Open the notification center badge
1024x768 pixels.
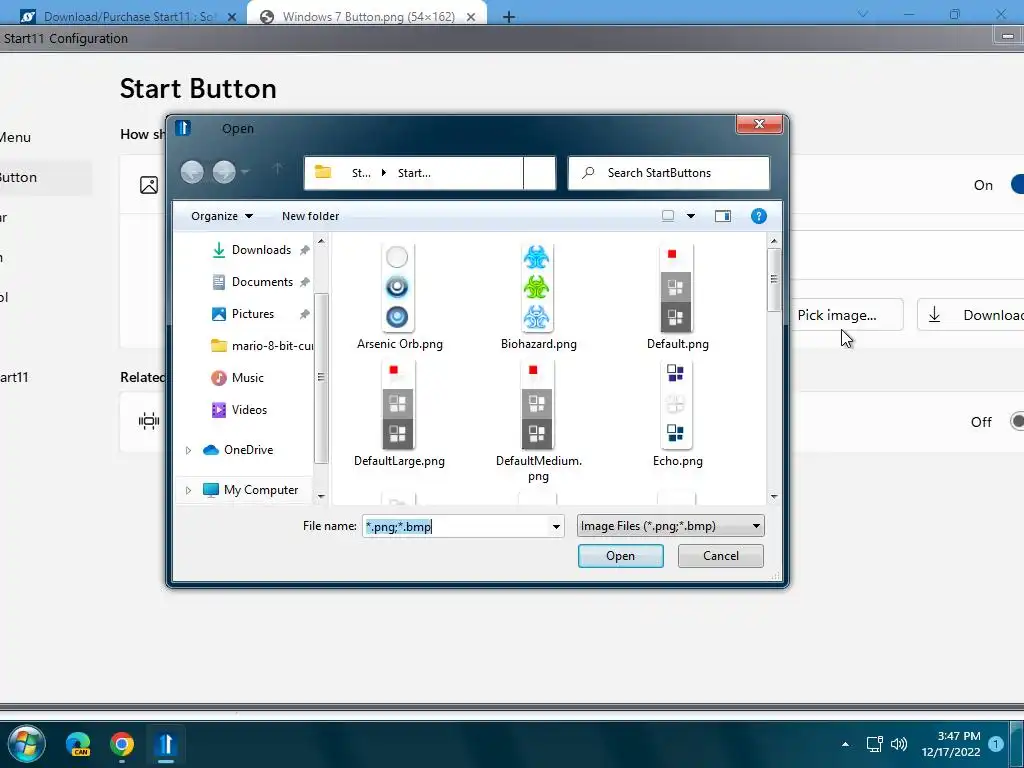[x=996, y=744]
